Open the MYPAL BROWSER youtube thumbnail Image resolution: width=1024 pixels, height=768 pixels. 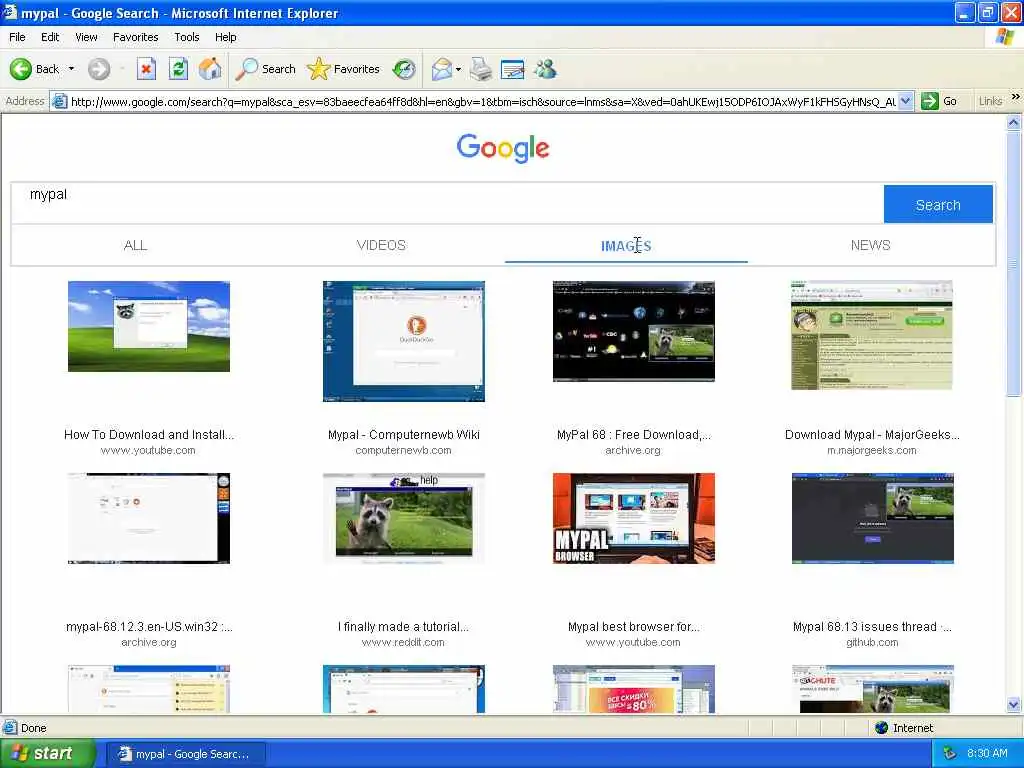pos(633,519)
